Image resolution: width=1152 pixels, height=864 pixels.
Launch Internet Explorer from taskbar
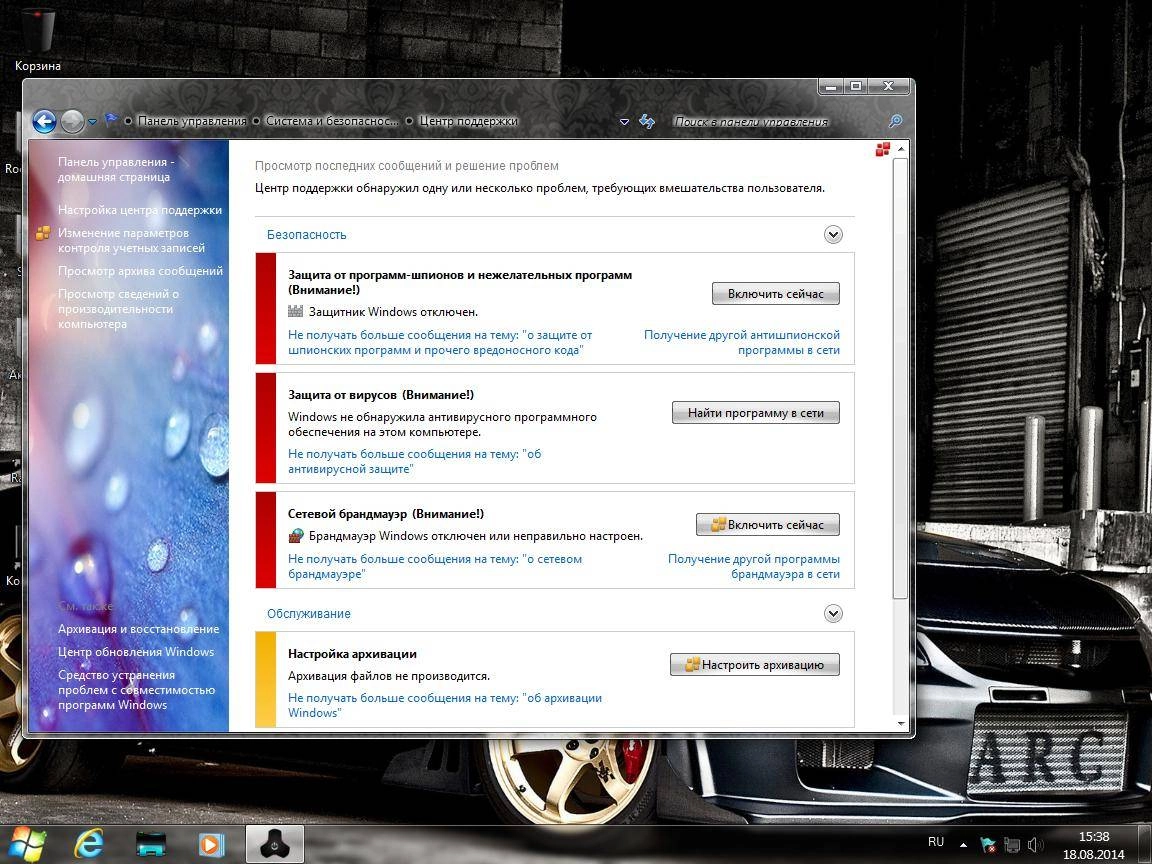pos(89,843)
